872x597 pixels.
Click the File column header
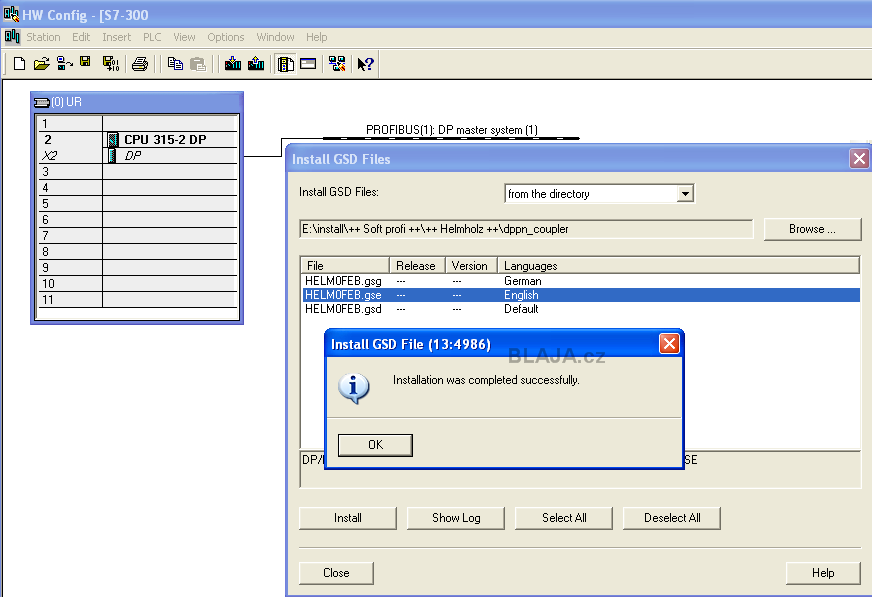tap(345, 266)
